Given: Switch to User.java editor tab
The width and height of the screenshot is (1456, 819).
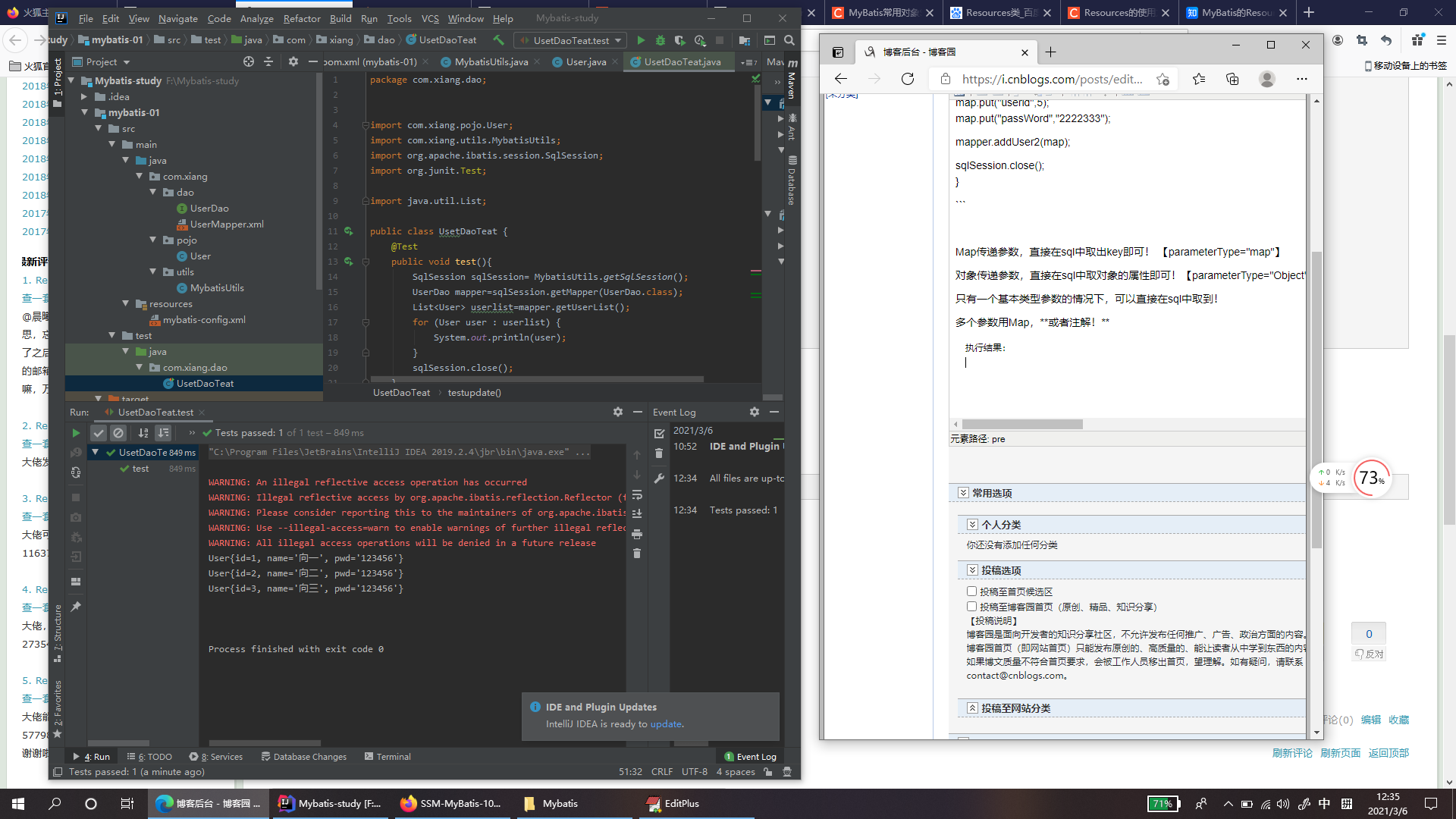Looking at the screenshot, I should [x=585, y=62].
